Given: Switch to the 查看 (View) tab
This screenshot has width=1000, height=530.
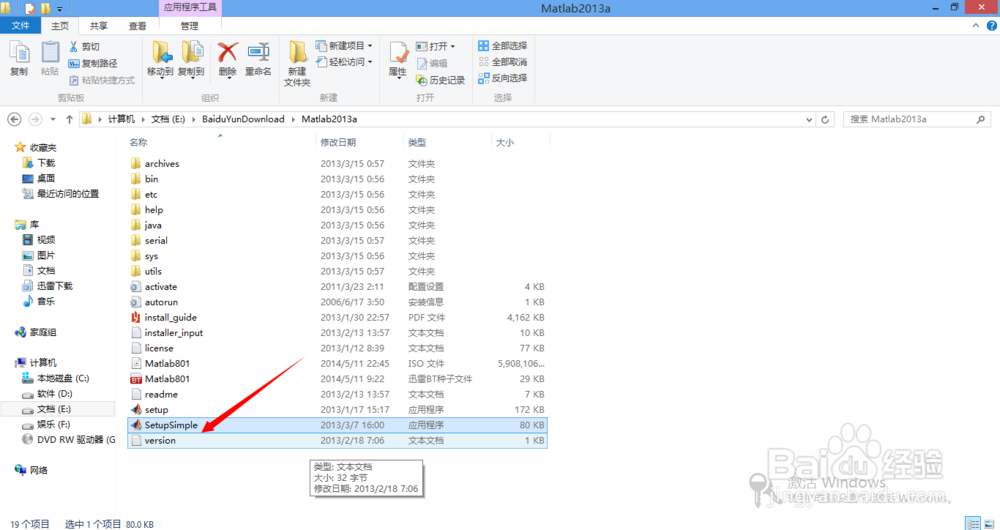Looking at the screenshot, I should tap(137, 26).
